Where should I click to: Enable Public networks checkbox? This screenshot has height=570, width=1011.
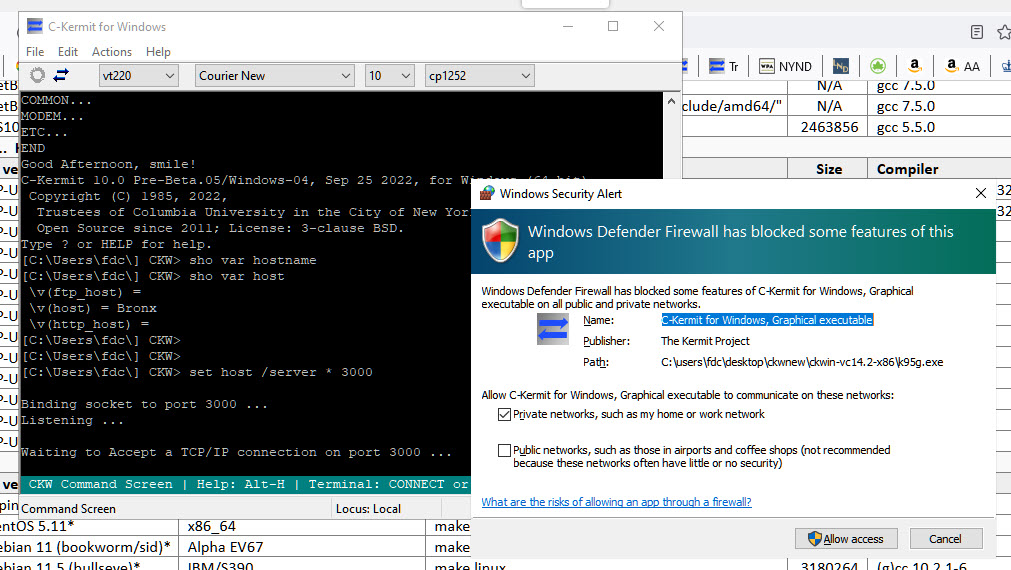click(x=504, y=450)
